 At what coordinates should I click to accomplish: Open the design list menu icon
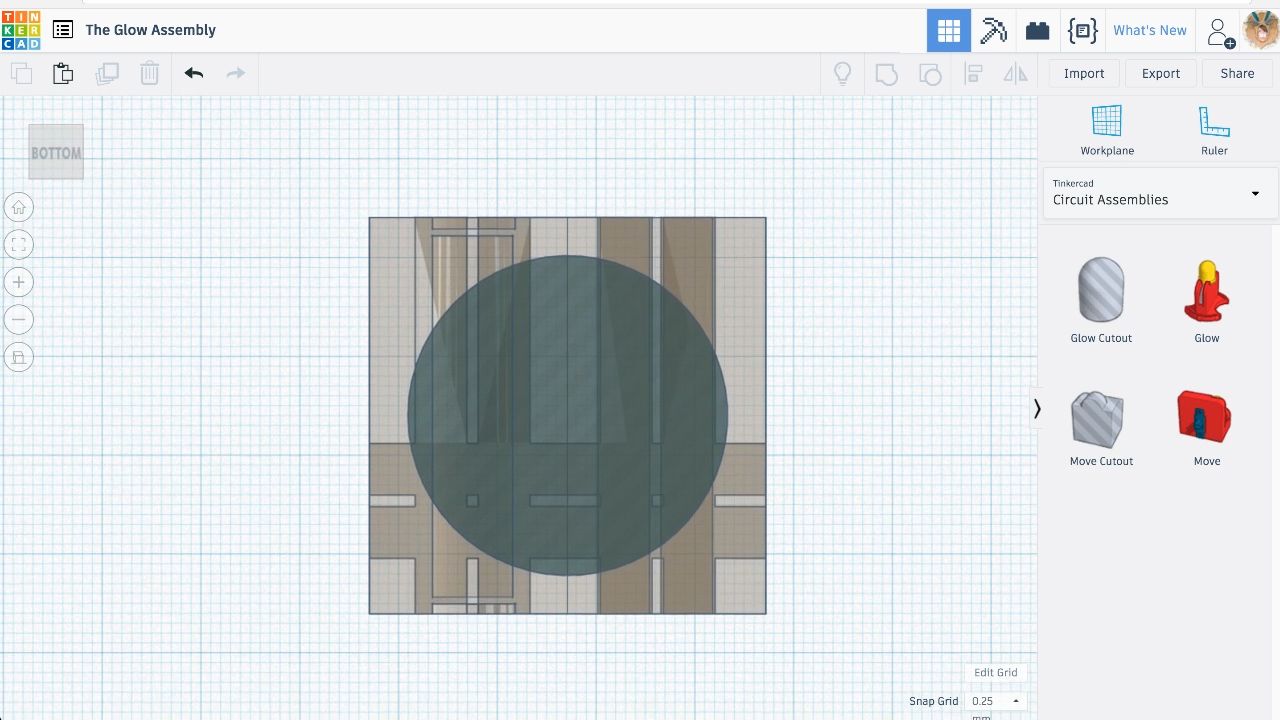[x=63, y=30]
